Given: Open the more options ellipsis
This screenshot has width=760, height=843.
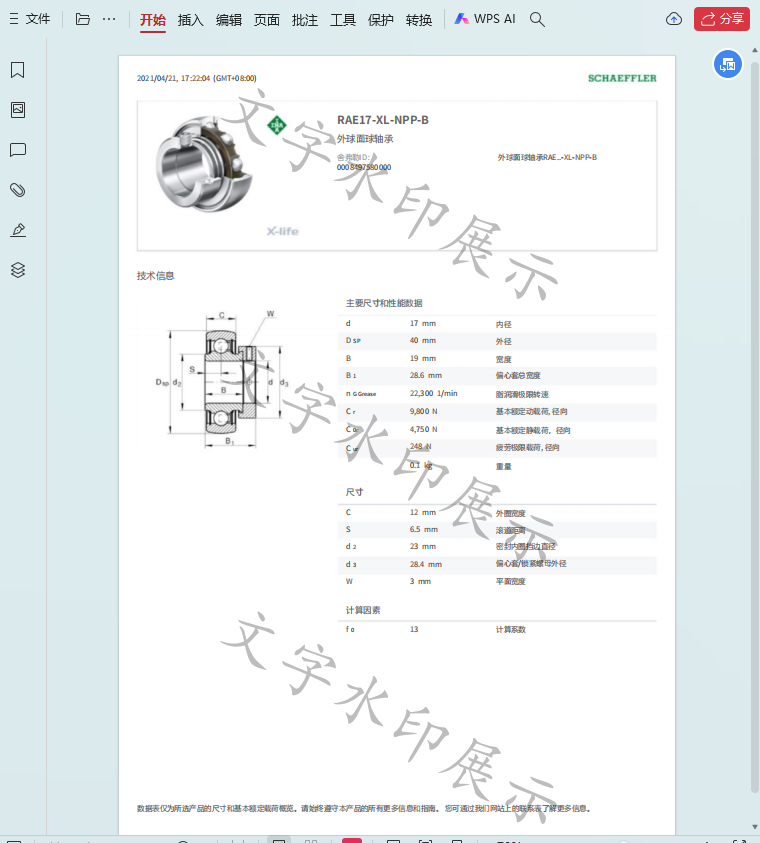Looking at the screenshot, I should pos(109,19).
